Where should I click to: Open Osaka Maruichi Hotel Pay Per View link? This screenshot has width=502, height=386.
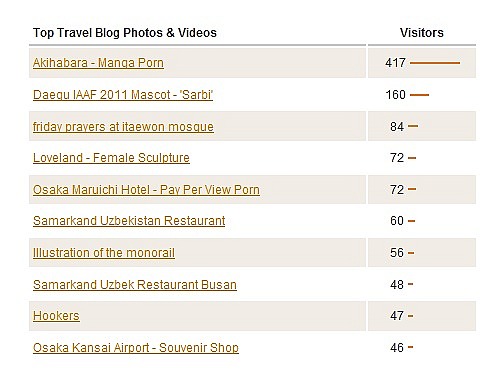pyautogui.click(x=146, y=190)
